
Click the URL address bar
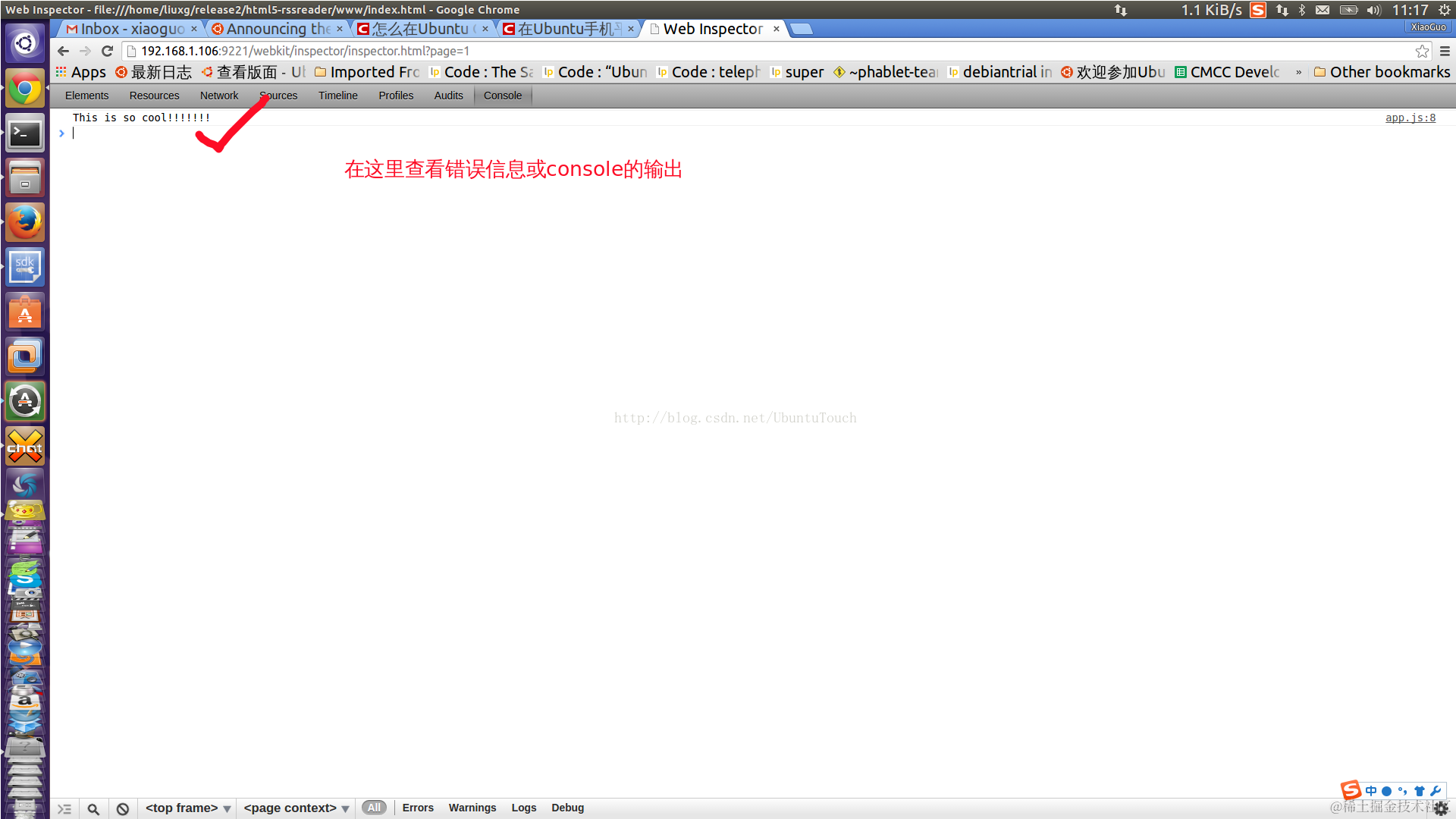click(758, 51)
